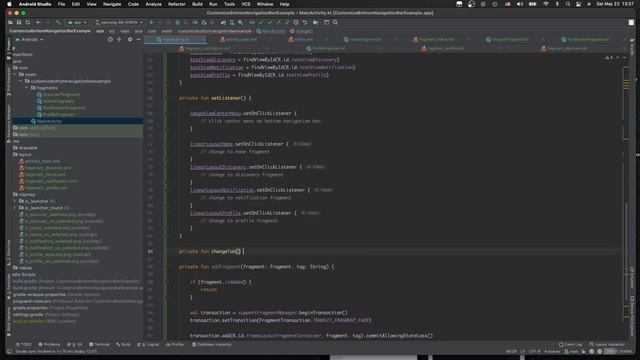640x360 pixels.
Task: Open the Build menu
Action: click(x=197, y=4)
